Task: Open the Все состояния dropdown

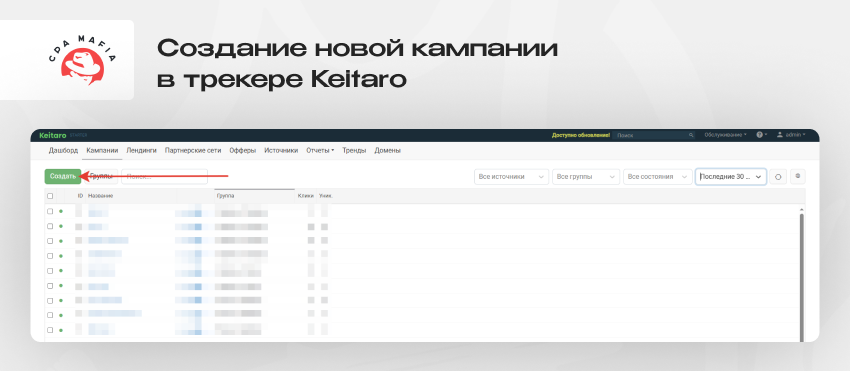Action: pyautogui.click(x=657, y=177)
